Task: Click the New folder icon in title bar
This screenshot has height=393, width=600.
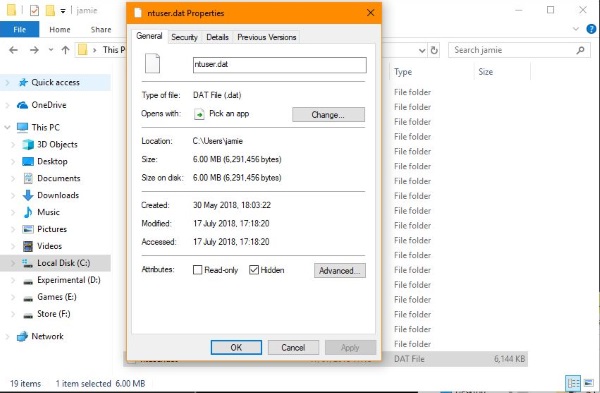Action: 51,10
